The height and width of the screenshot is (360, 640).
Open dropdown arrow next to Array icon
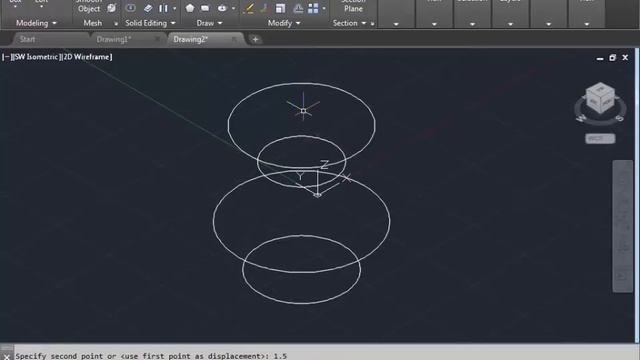(324, 8)
